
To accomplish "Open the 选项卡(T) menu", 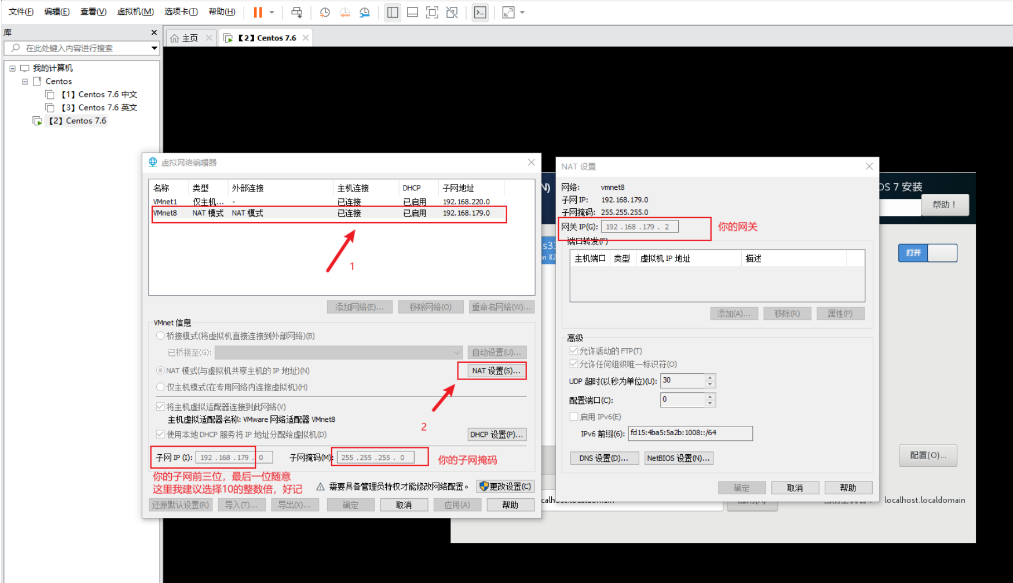I will (x=181, y=12).
